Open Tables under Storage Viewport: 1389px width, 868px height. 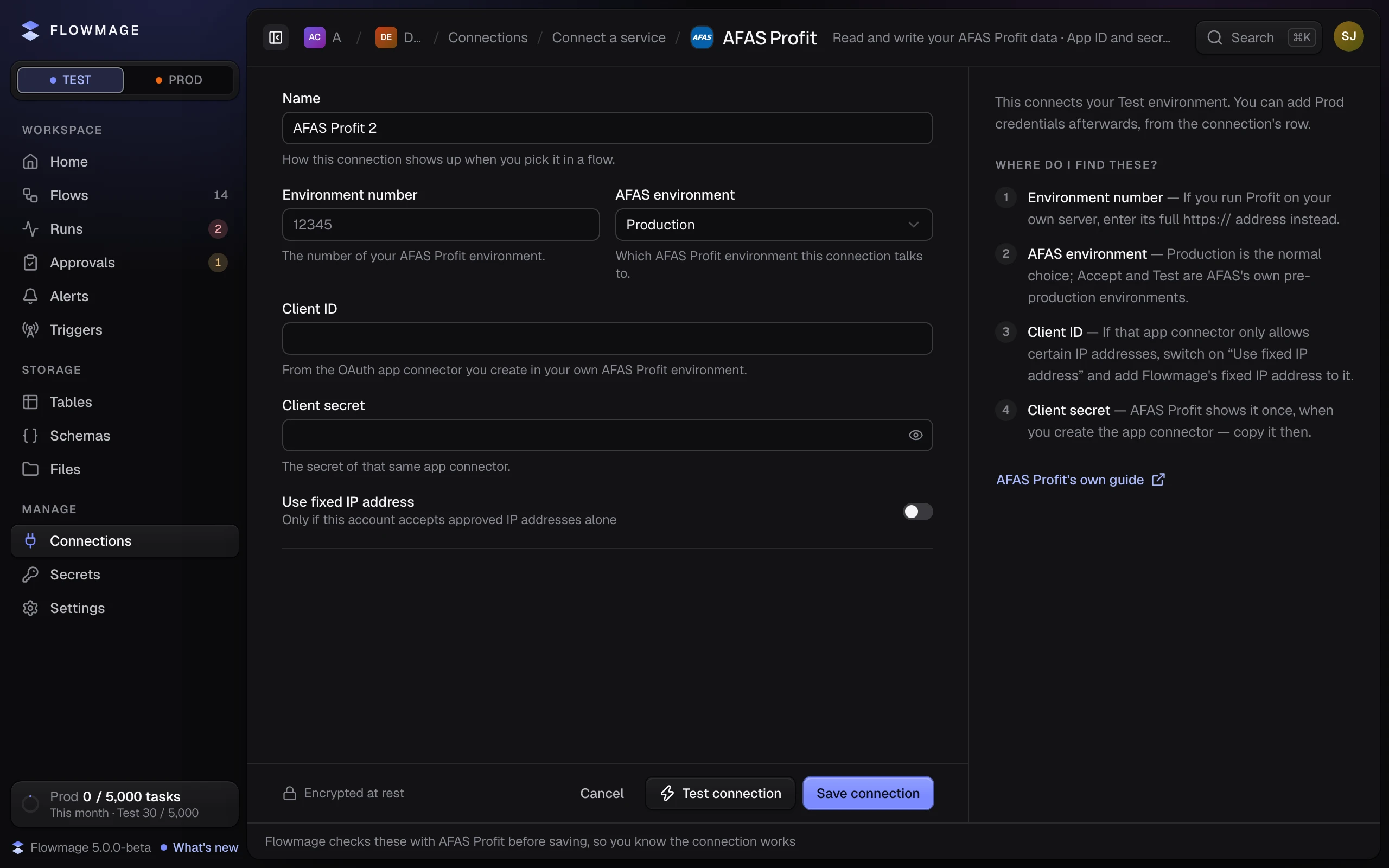(x=125, y=402)
